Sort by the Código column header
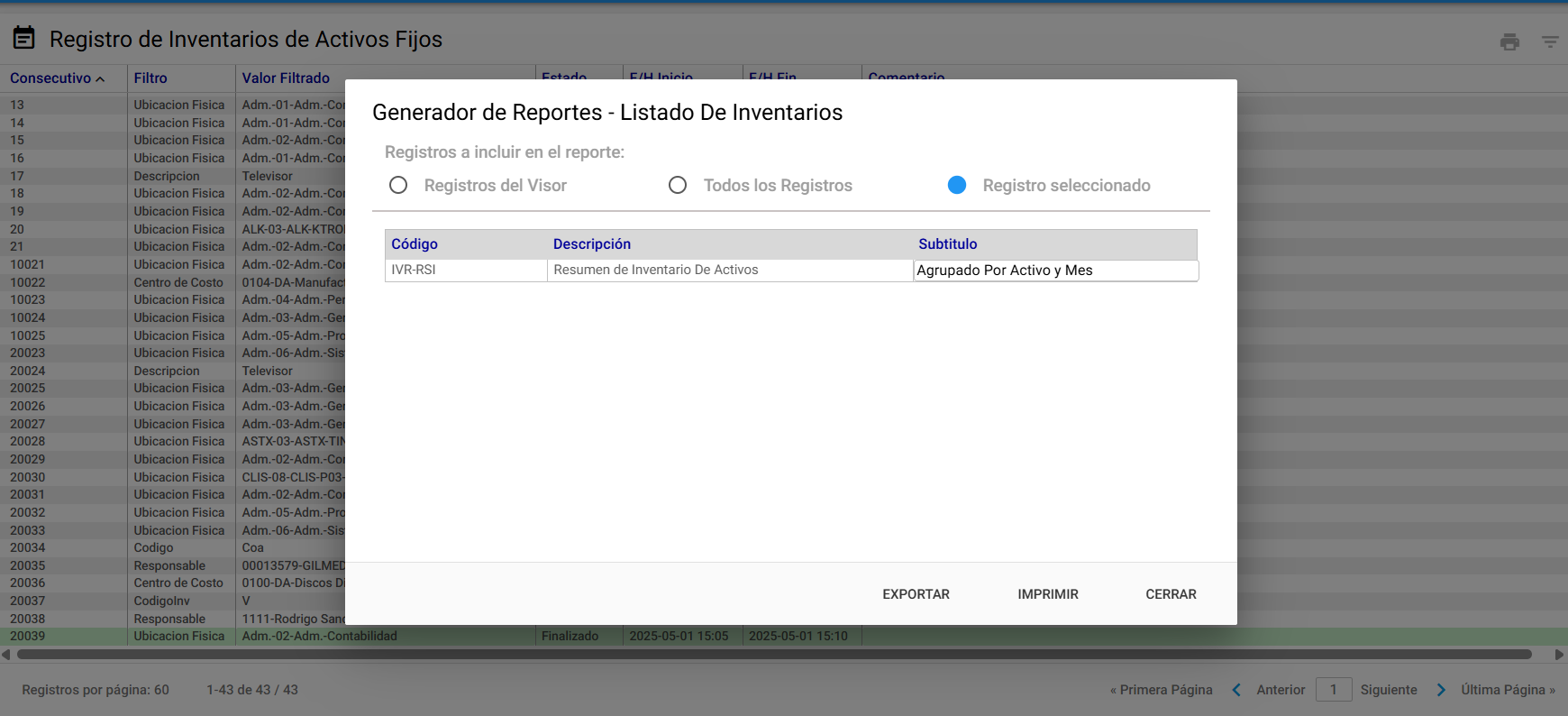The image size is (1568, 716). 415,244
